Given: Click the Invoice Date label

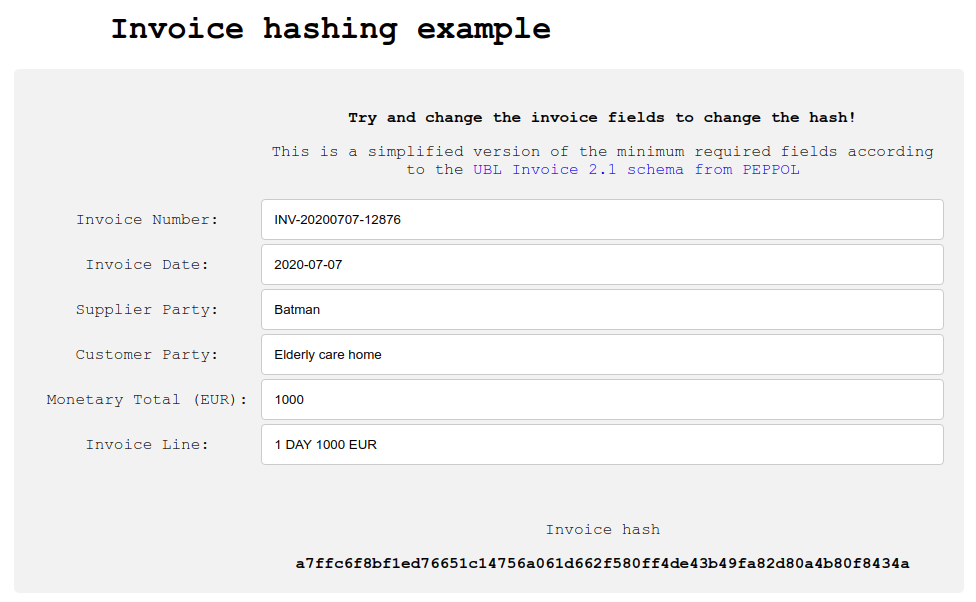Looking at the screenshot, I should pos(147,265).
